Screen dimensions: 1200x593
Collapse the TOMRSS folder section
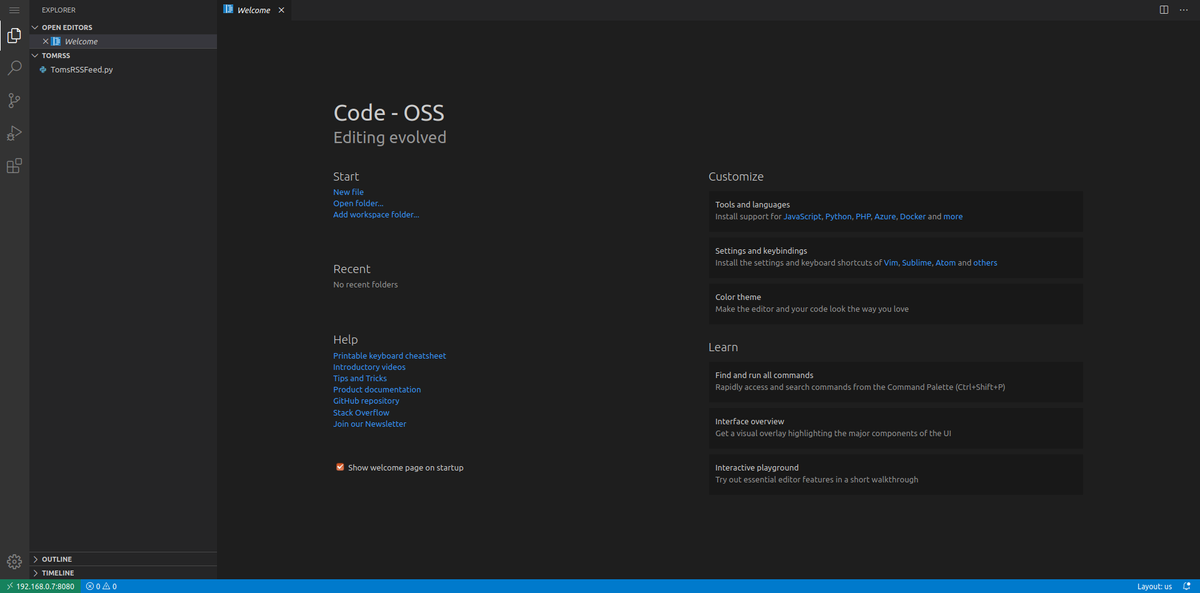(55, 56)
